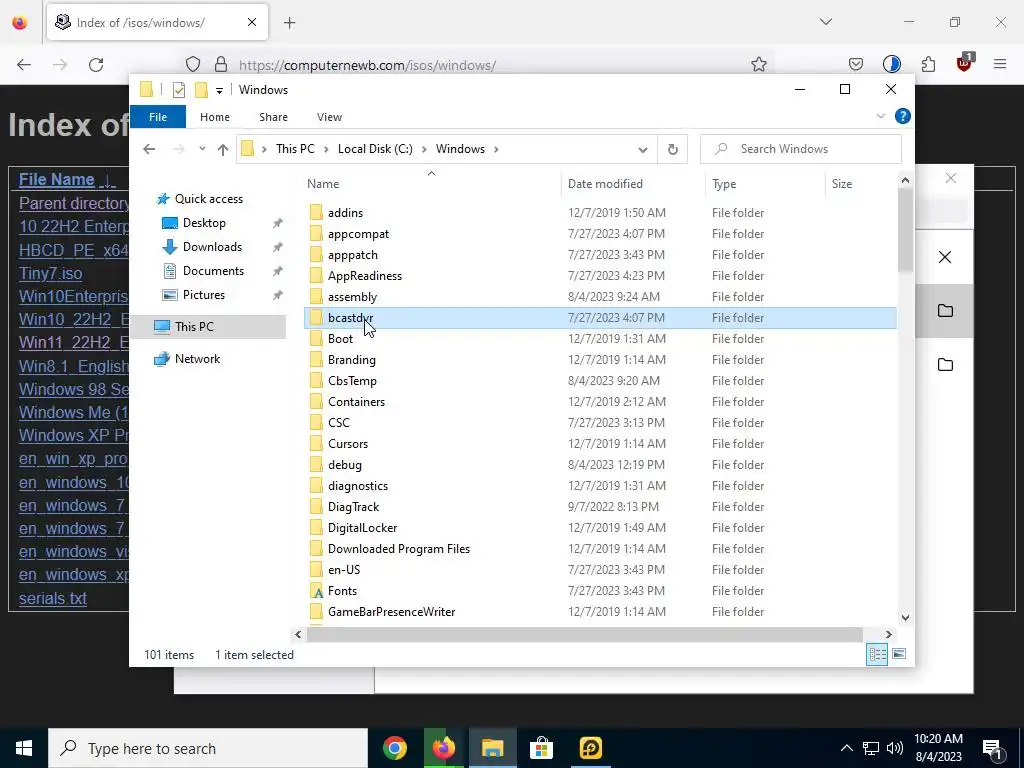Click the uBlock Origin toolbar icon
1024x768 pixels.
(x=965, y=63)
